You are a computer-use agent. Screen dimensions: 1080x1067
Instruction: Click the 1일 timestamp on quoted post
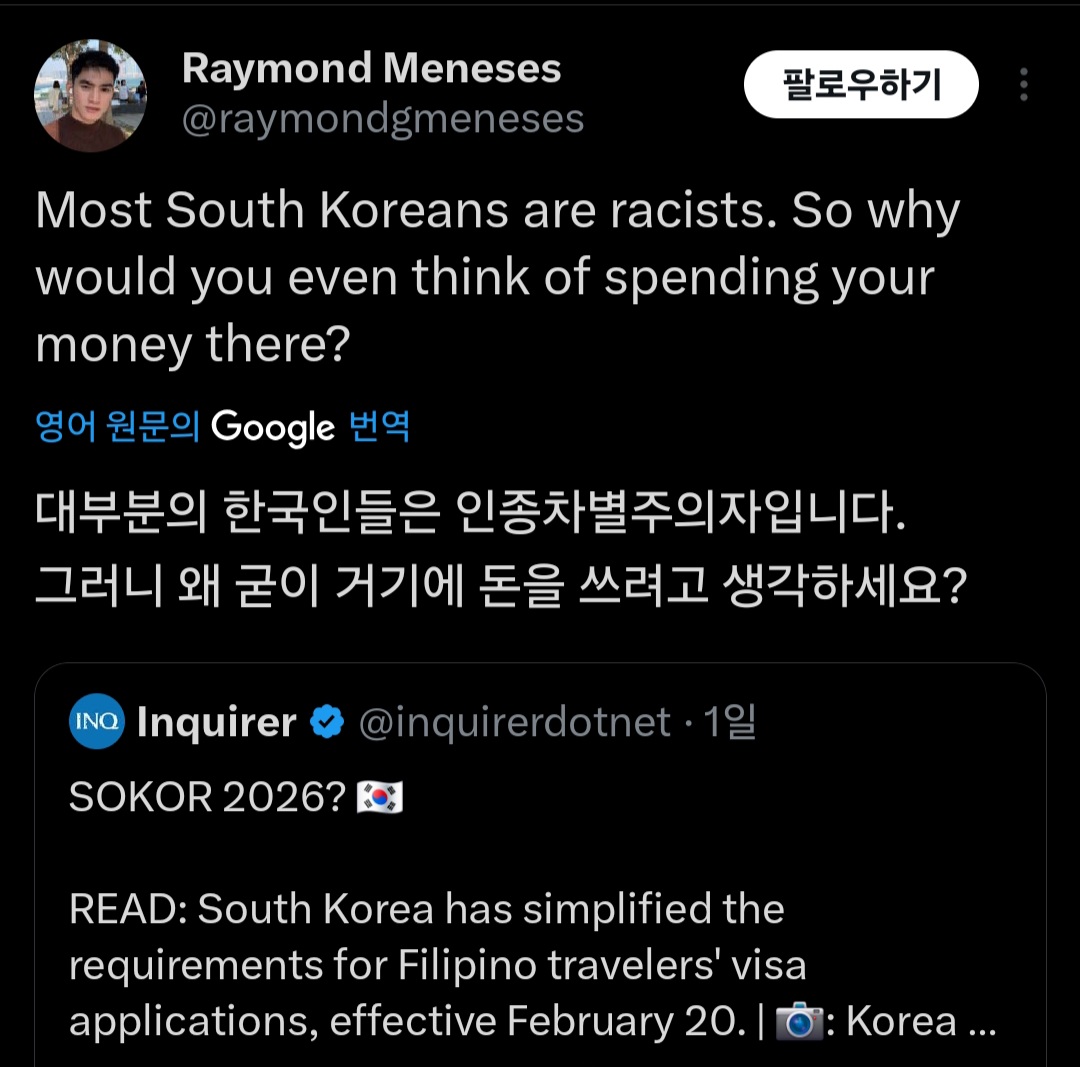click(x=729, y=722)
